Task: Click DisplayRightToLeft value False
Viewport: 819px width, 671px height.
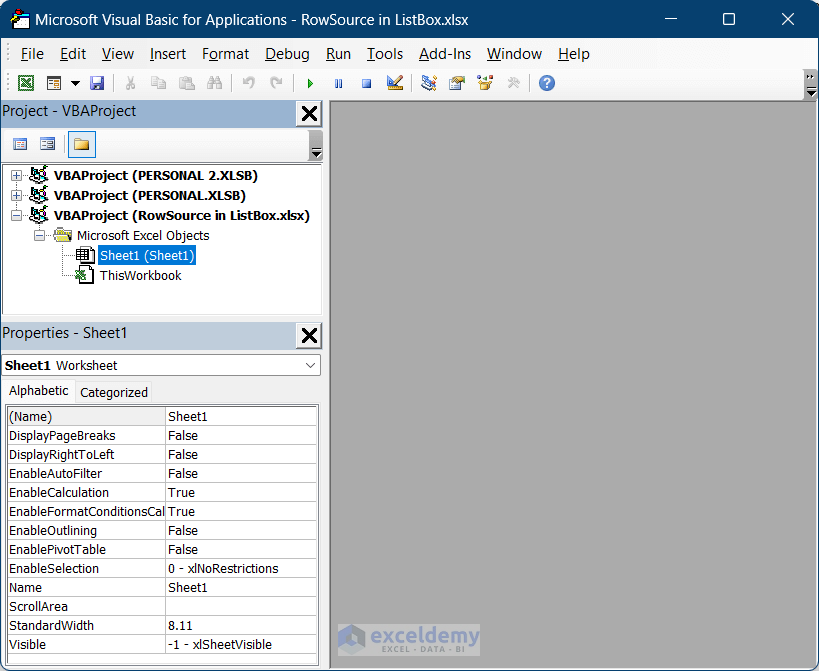Action: click(x=241, y=454)
